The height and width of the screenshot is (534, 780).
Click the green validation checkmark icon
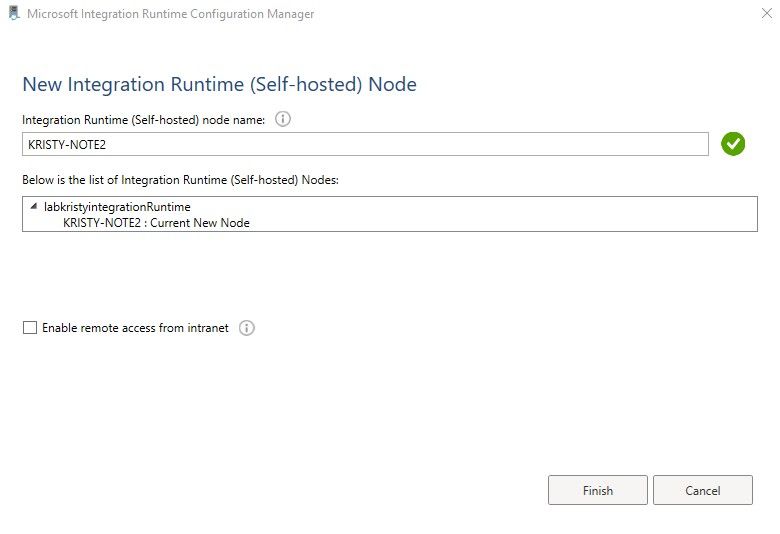(733, 145)
